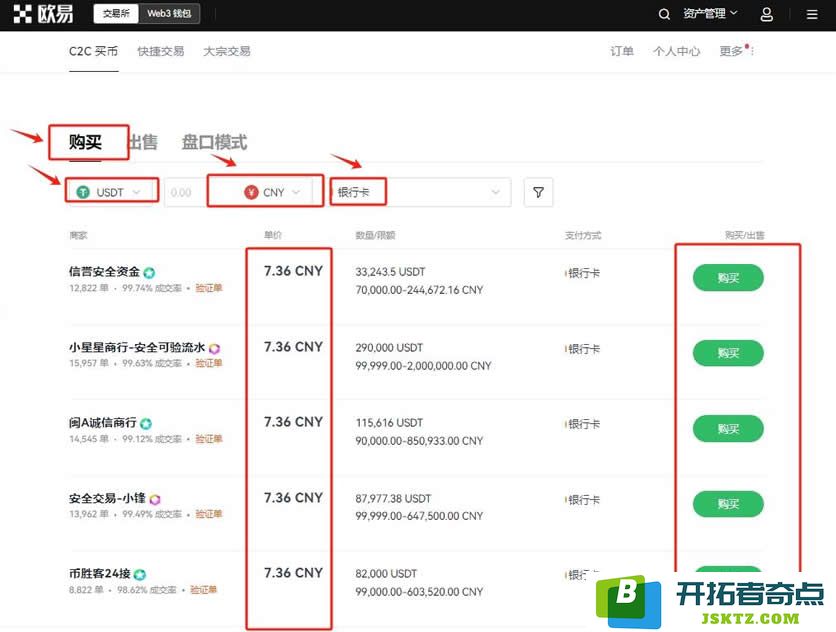
Task: Click the funnel filter icon button
Action: pos(538,192)
